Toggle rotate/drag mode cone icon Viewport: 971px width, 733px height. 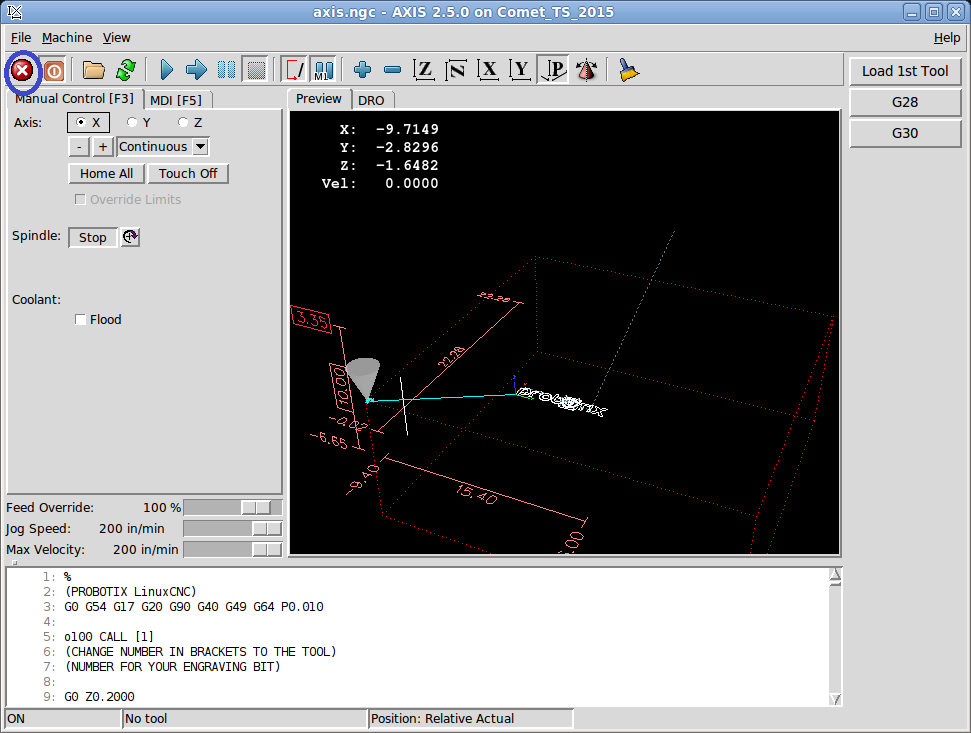click(x=587, y=70)
